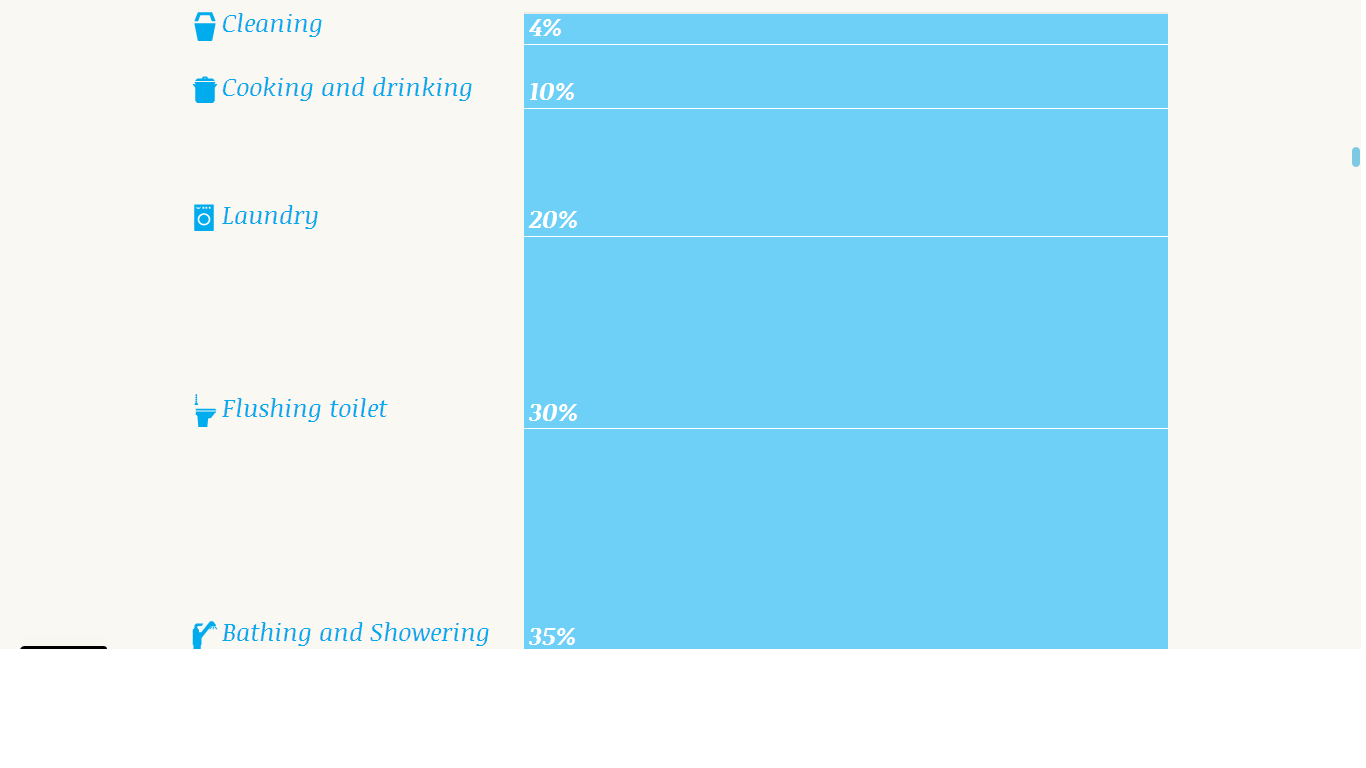1366x768 pixels.
Task: Click the Flushing toilet label
Action: tap(304, 409)
